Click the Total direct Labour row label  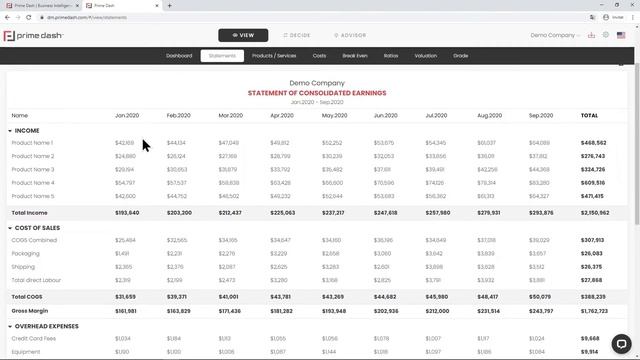[x=36, y=280]
